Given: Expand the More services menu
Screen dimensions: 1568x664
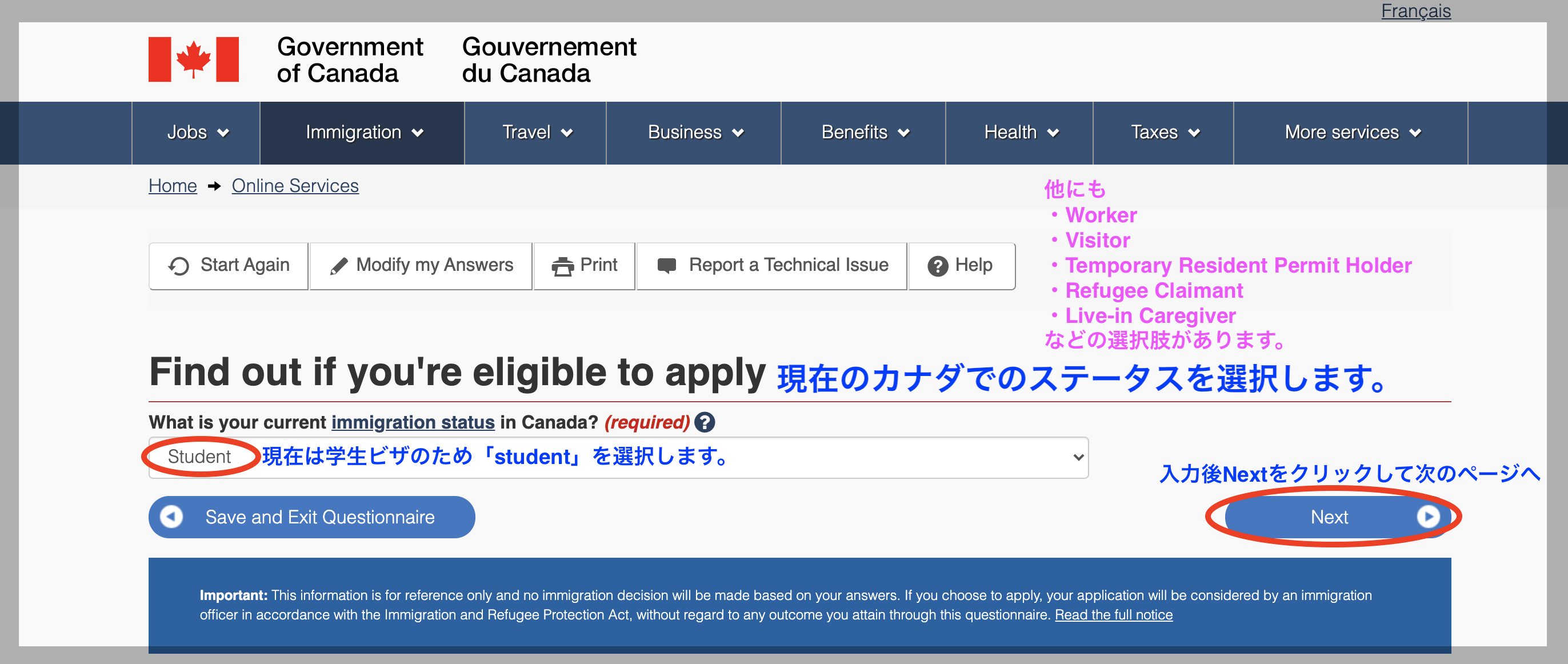Looking at the screenshot, I should tap(1351, 133).
